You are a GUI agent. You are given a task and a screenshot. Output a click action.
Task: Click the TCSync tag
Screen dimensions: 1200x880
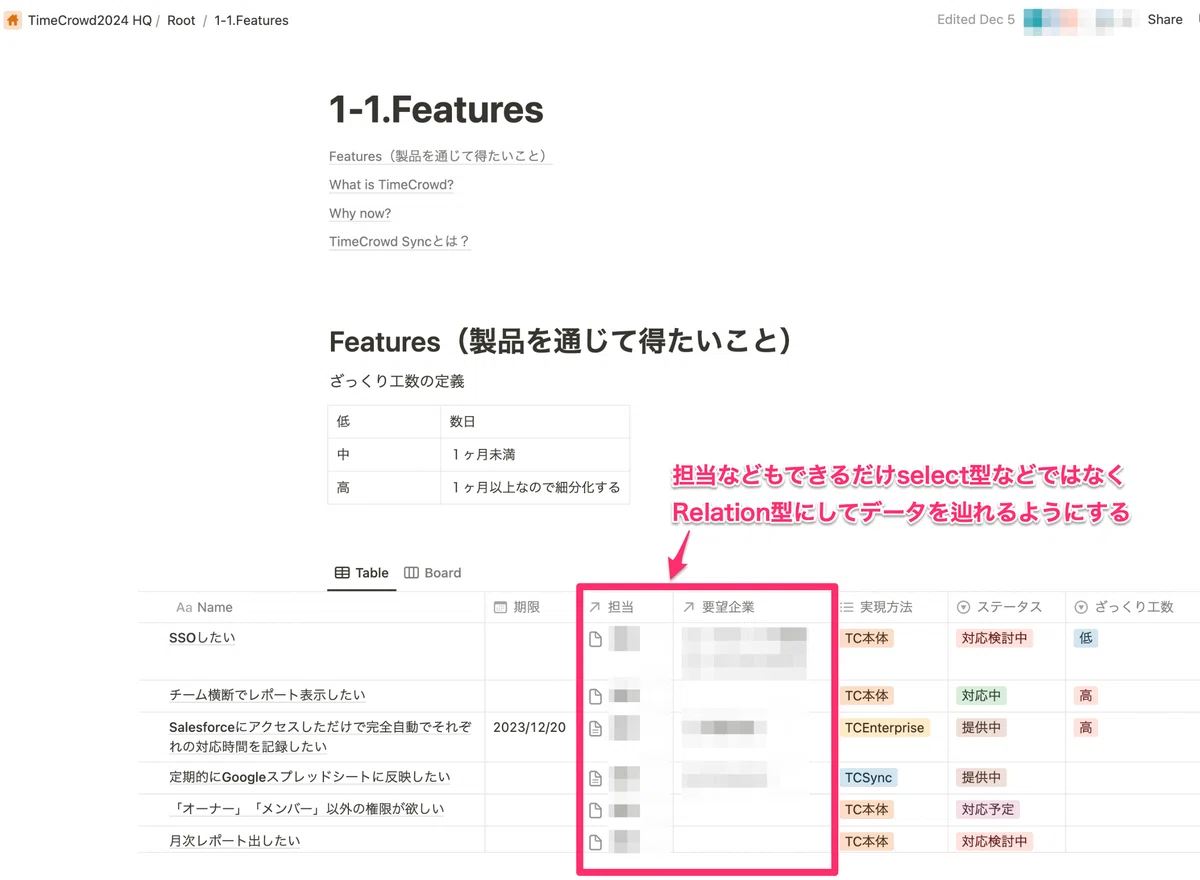pos(868,777)
